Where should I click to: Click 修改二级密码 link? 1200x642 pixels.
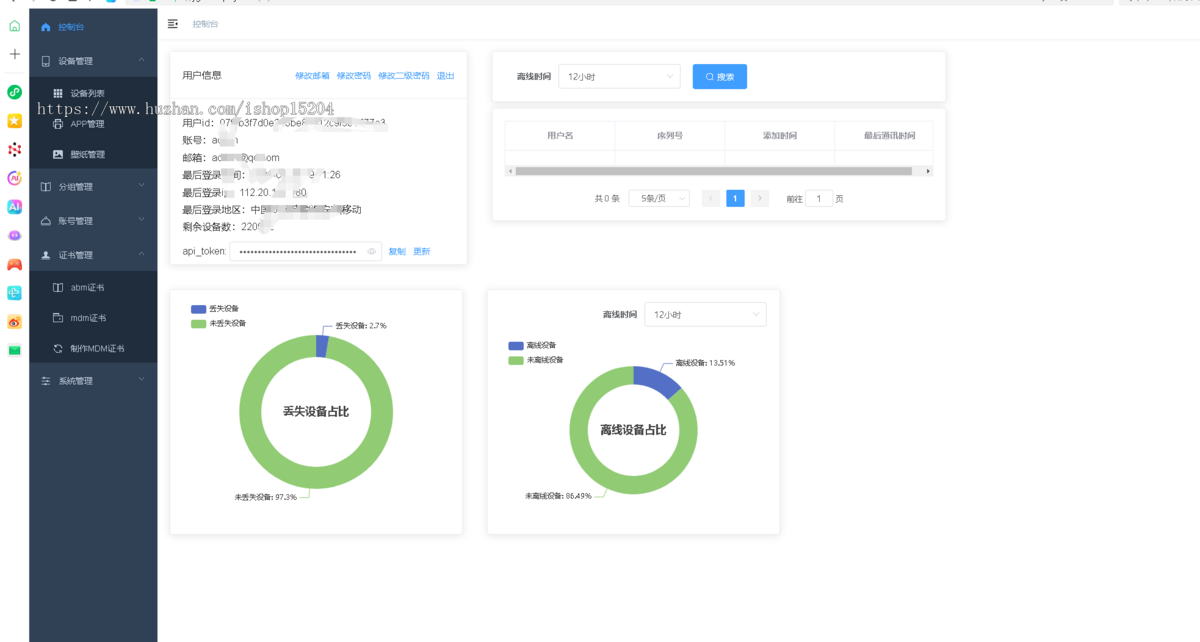coord(404,75)
